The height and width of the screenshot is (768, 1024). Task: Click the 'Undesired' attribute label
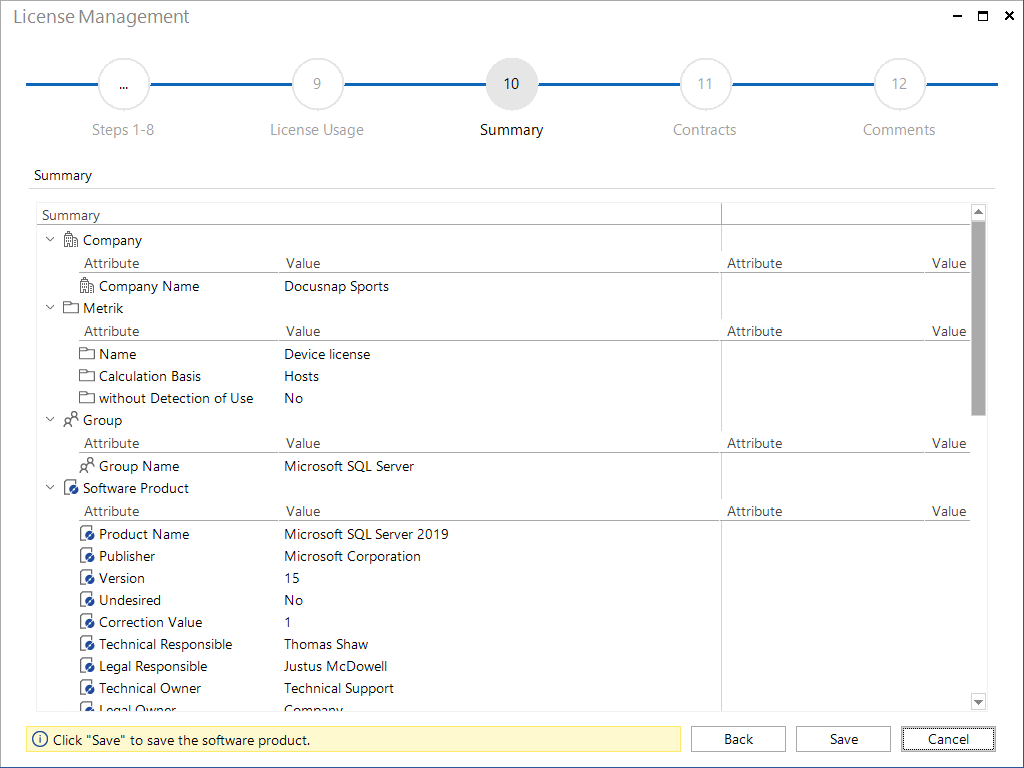coord(129,600)
